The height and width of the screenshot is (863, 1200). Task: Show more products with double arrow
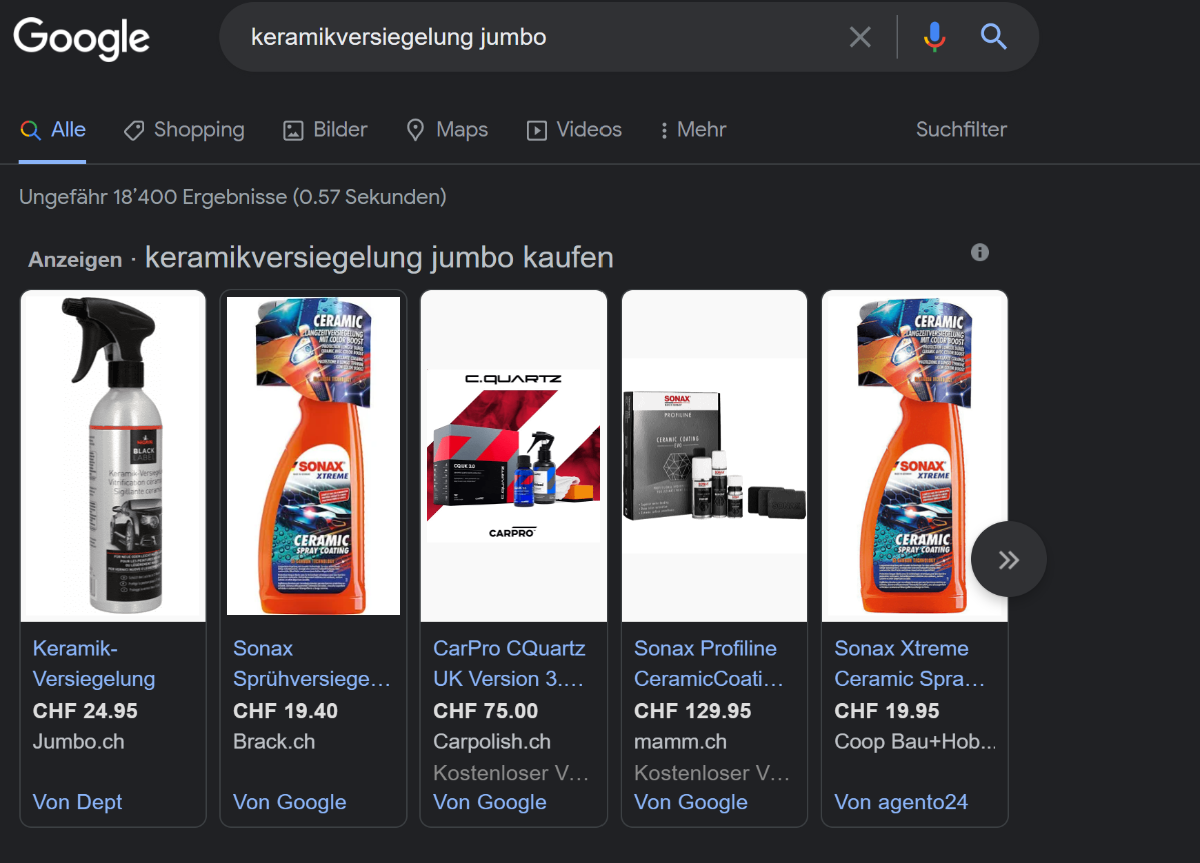(x=1008, y=560)
